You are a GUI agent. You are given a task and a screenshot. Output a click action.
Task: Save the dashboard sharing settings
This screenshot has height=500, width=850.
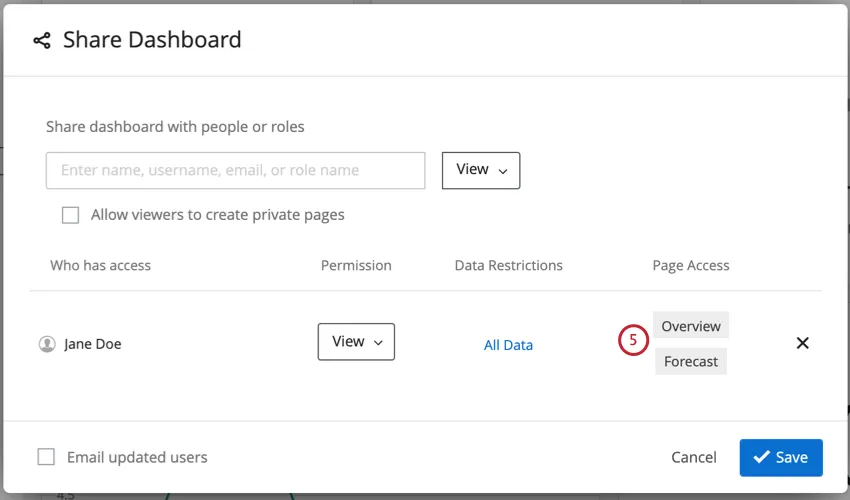click(781, 457)
